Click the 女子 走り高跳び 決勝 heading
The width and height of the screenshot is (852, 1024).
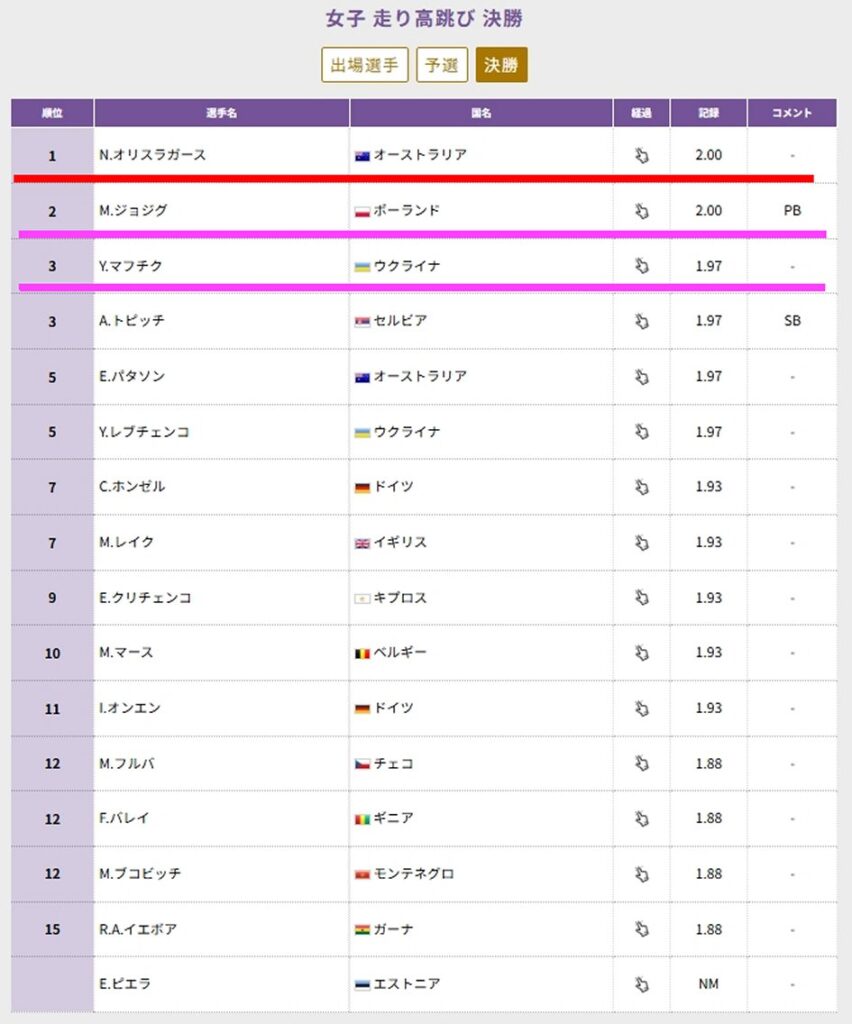425,19
